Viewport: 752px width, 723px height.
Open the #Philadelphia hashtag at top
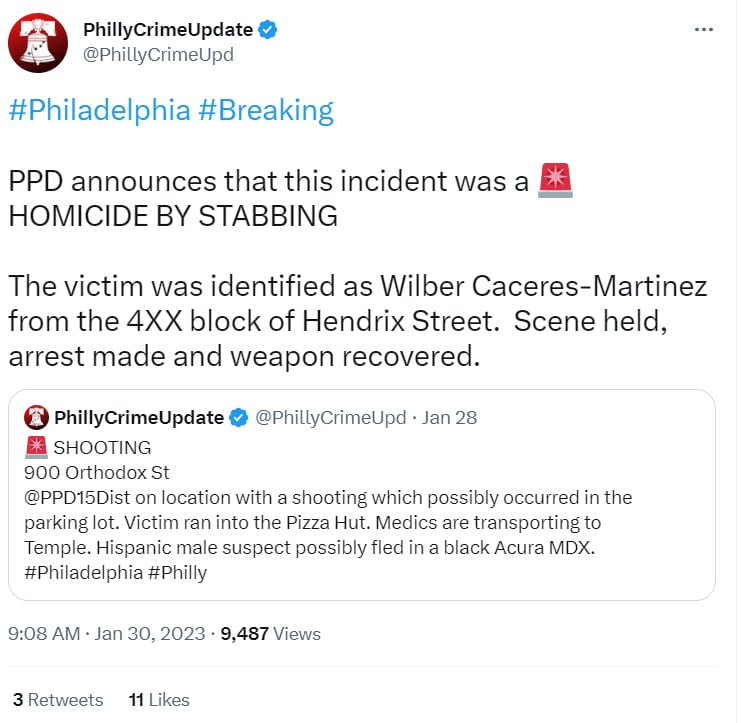99,110
